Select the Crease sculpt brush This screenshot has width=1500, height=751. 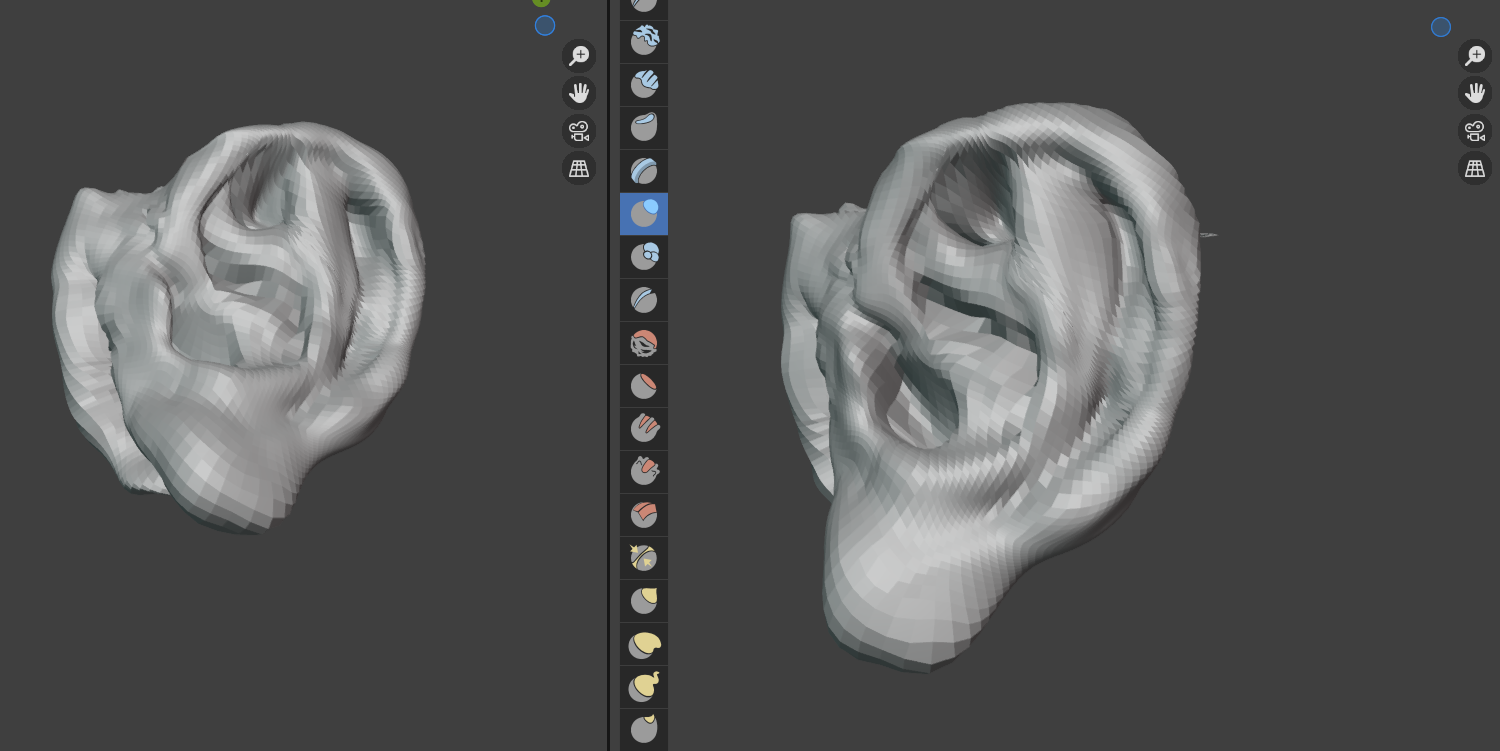pos(644,300)
